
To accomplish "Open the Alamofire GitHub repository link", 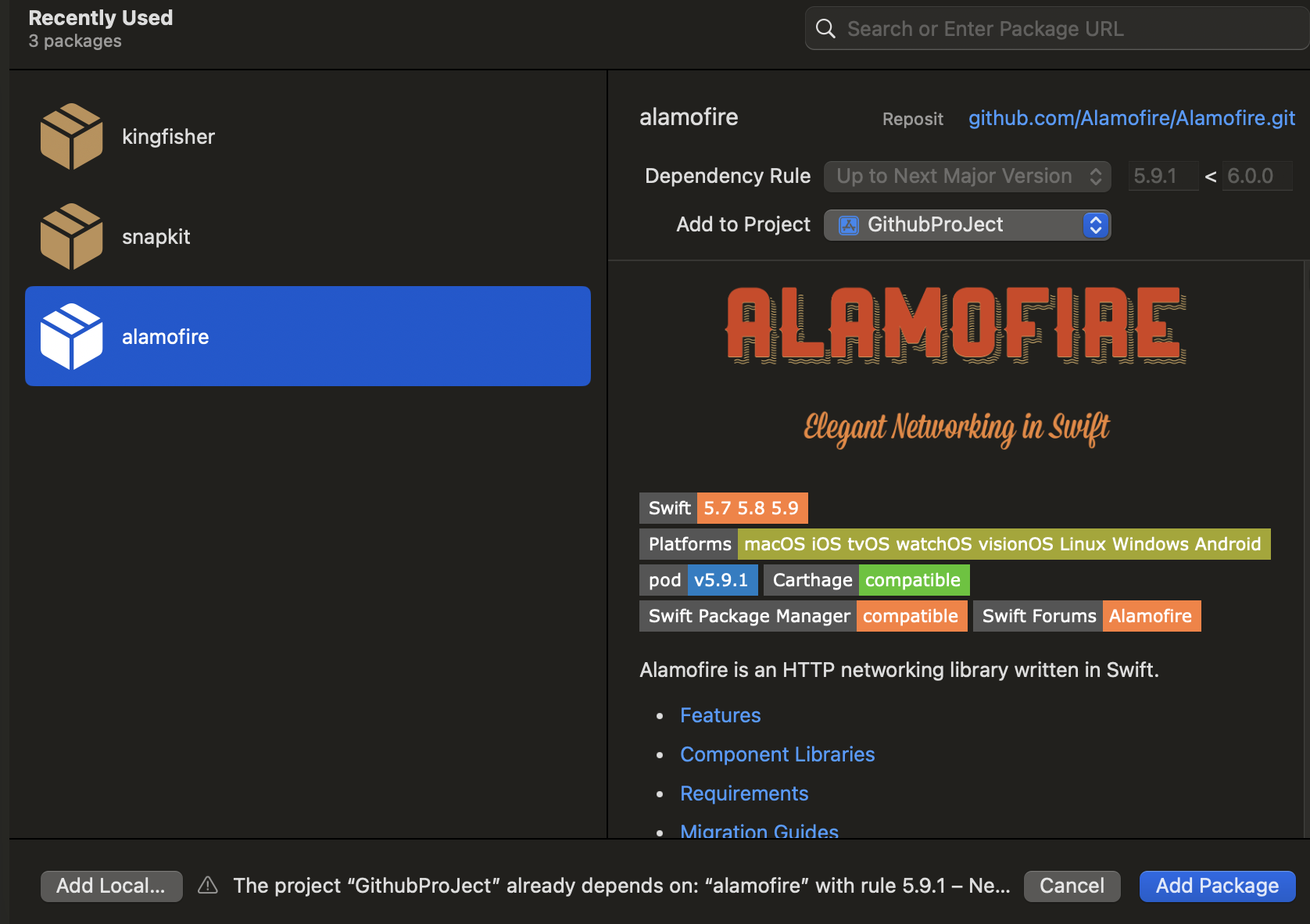I will point(1132,118).
